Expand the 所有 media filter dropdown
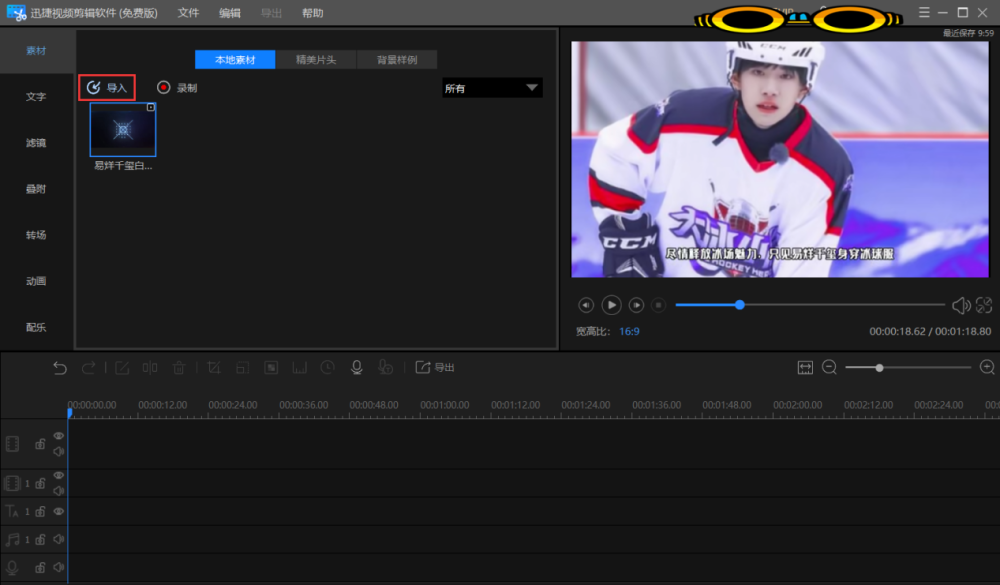Screen dimensions: 1000x585 coord(492,88)
